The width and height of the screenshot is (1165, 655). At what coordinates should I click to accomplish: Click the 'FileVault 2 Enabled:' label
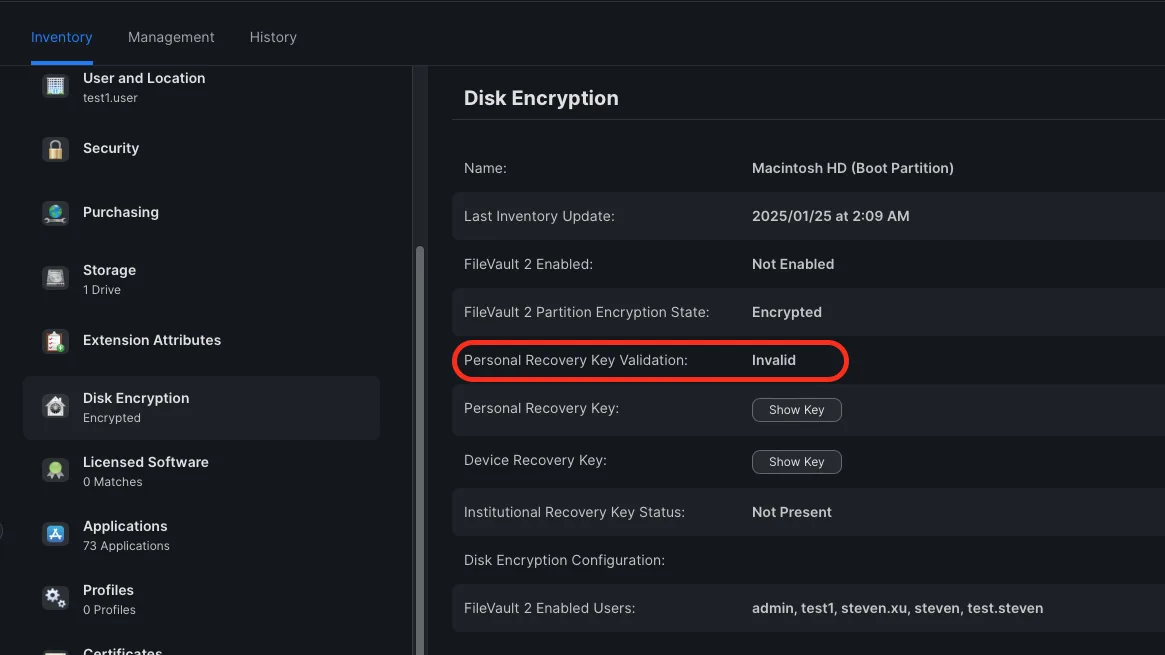[528, 264]
